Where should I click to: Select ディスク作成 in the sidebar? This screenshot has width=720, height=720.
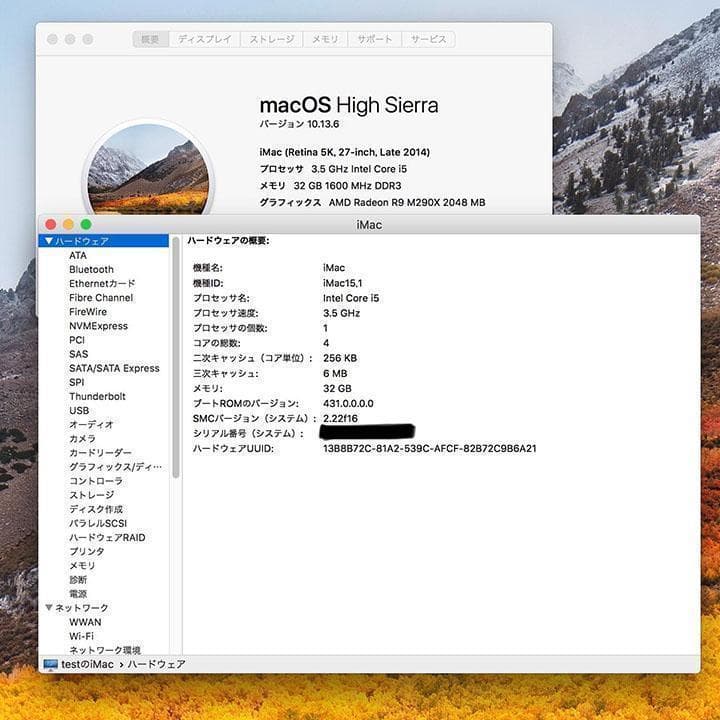click(96, 509)
